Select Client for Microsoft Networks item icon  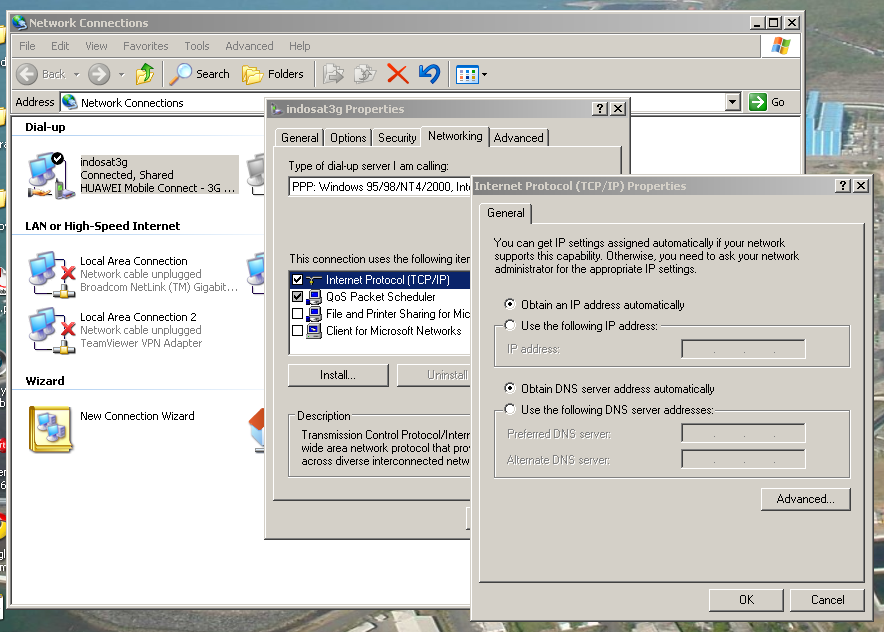[314, 330]
